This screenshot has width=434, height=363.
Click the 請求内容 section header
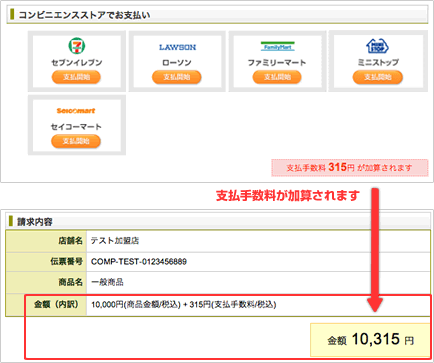[218, 221]
